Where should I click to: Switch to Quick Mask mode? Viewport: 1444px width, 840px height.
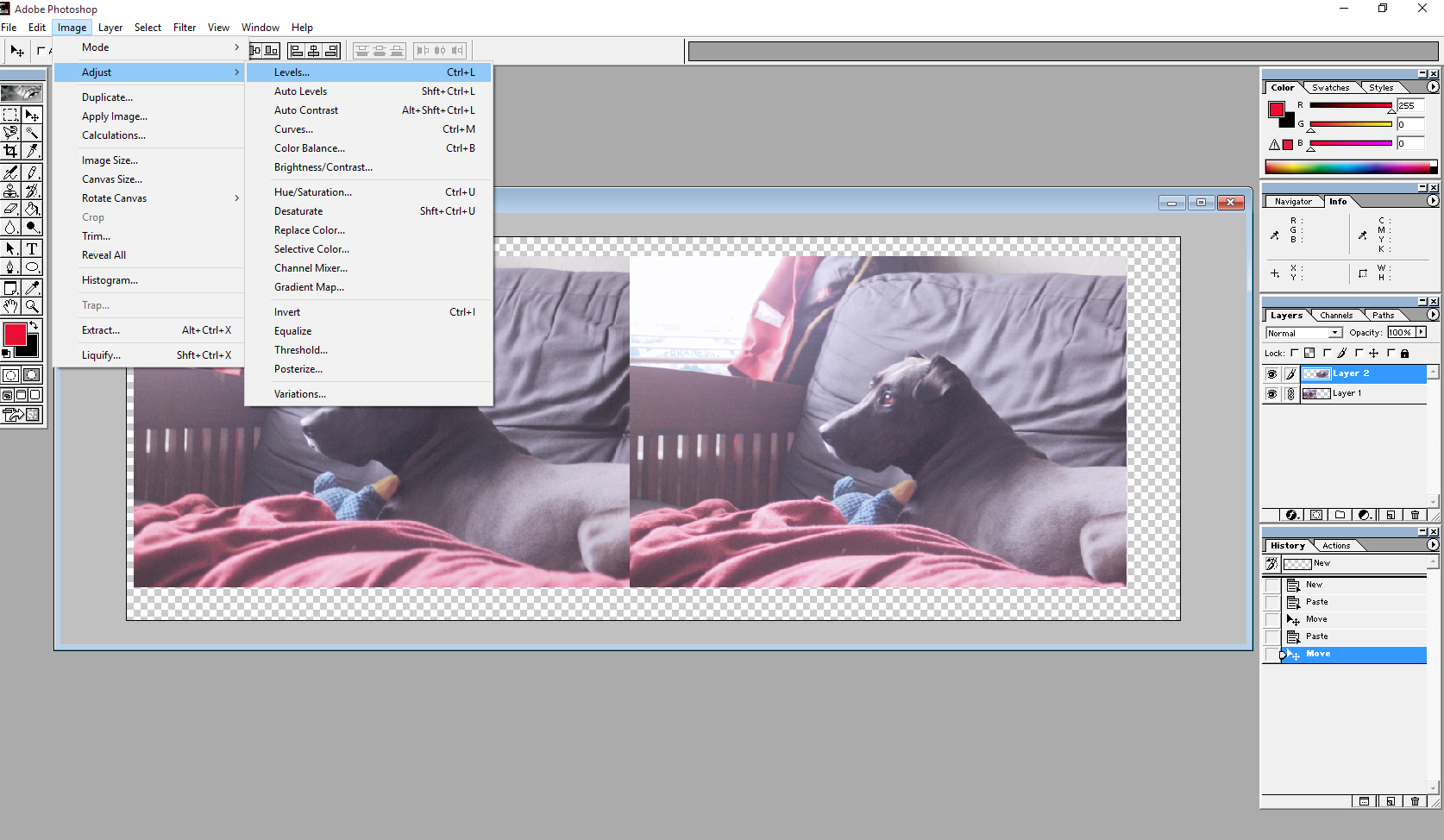coord(32,375)
